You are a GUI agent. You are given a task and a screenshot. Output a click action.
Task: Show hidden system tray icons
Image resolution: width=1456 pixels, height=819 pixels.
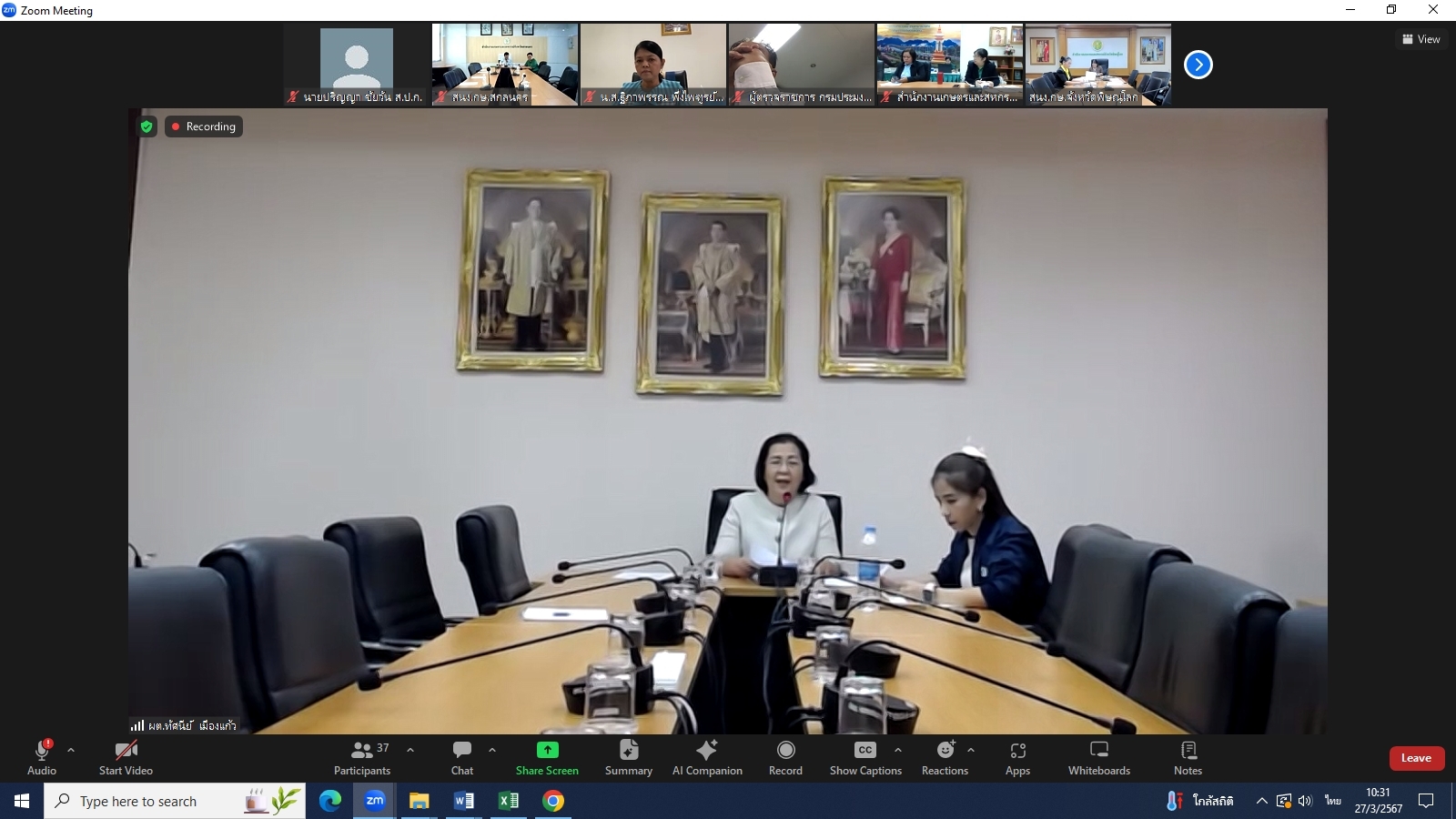pos(1261,801)
